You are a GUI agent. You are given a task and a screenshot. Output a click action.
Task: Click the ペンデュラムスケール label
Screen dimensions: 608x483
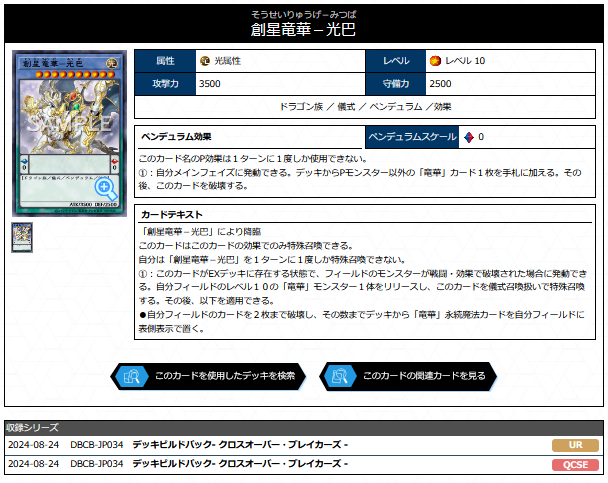[413, 137]
